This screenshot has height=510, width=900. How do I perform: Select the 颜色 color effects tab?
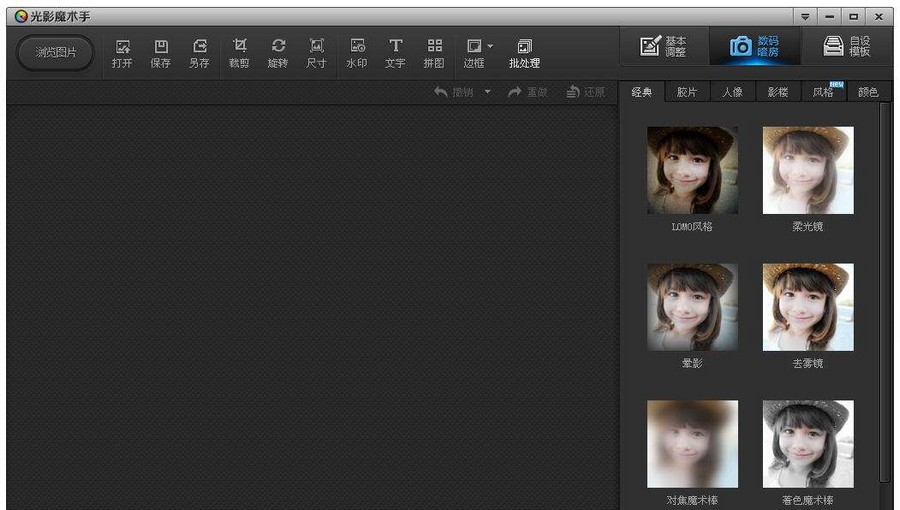click(x=868, y=92)
